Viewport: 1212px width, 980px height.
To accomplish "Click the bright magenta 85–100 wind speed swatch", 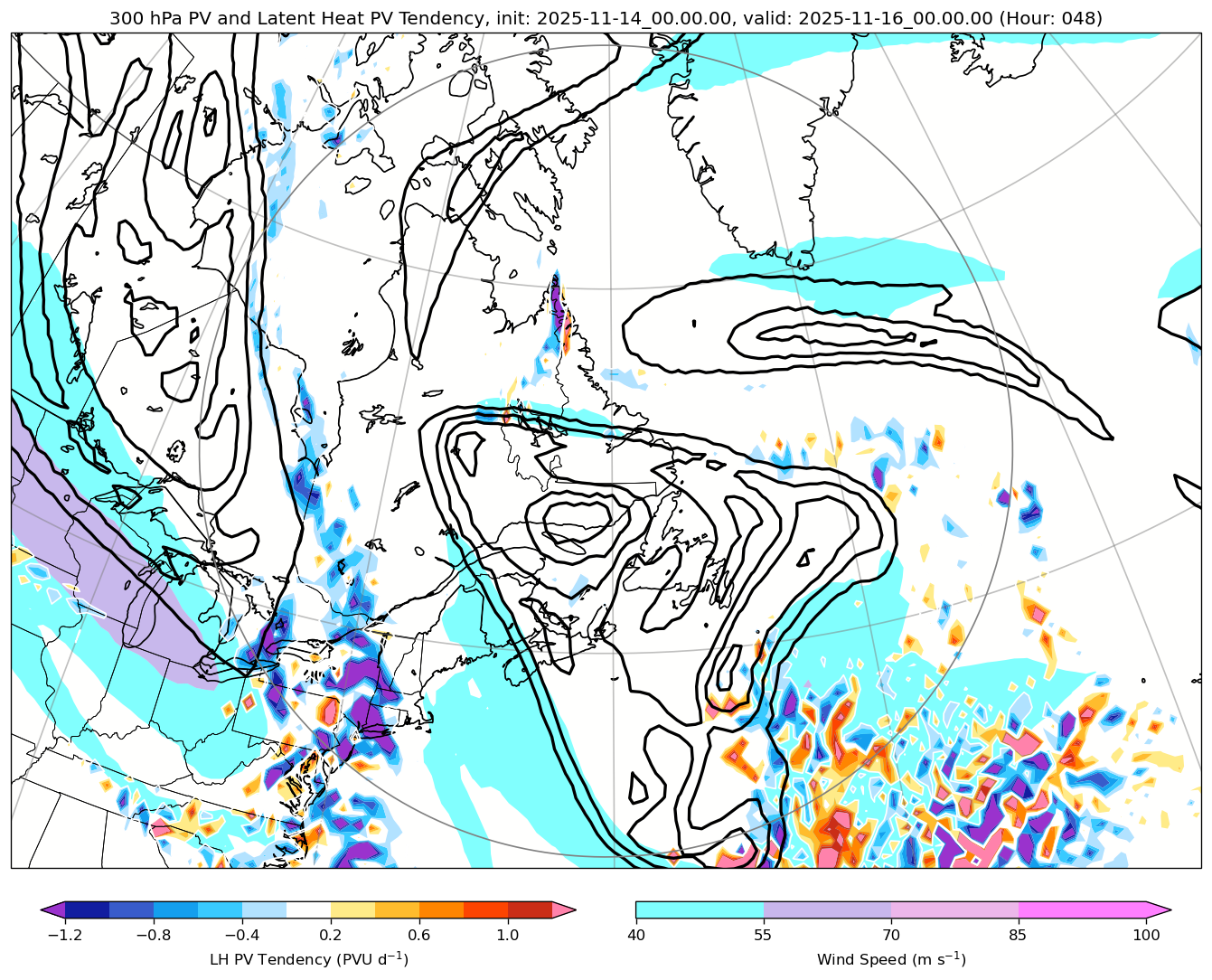I will pyautogui.click(x=1082, y=909).
